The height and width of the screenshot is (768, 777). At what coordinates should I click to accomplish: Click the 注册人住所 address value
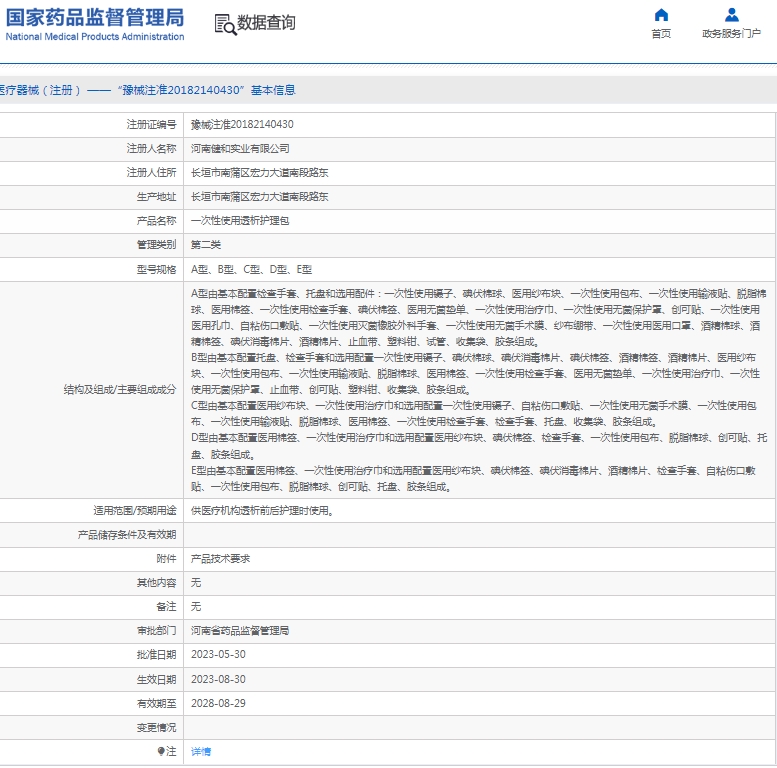point(260,172)
